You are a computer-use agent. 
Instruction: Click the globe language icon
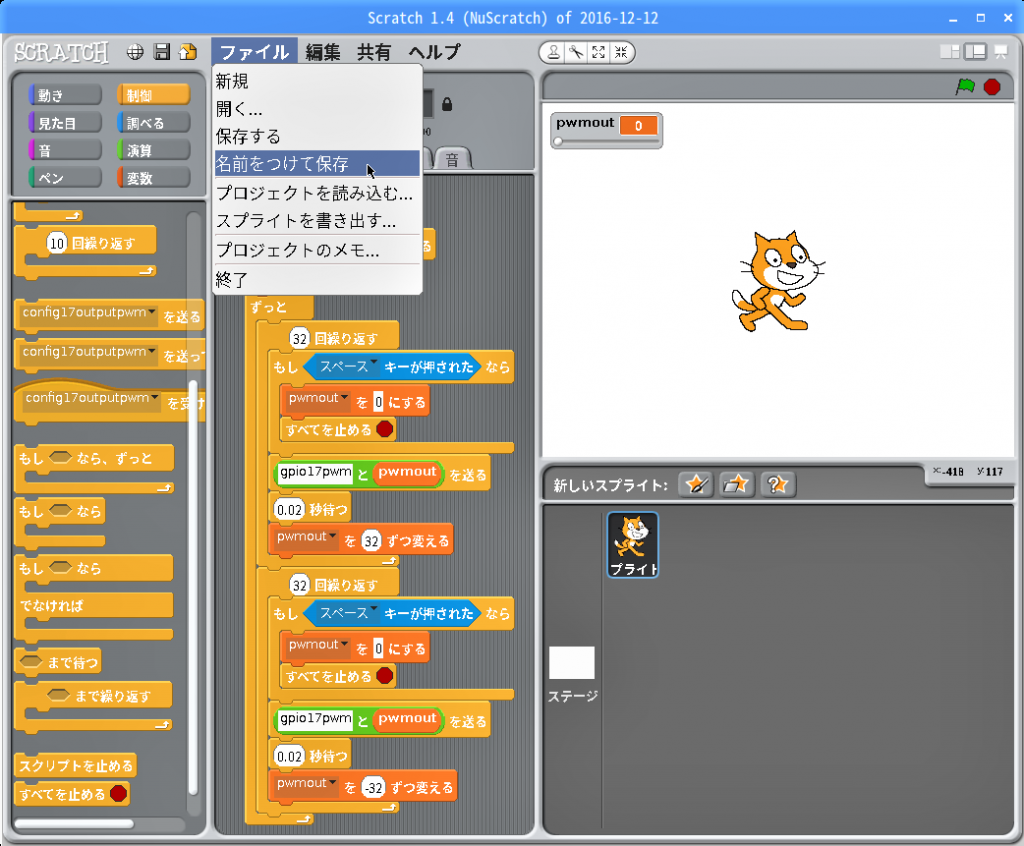tap(135, 52)
